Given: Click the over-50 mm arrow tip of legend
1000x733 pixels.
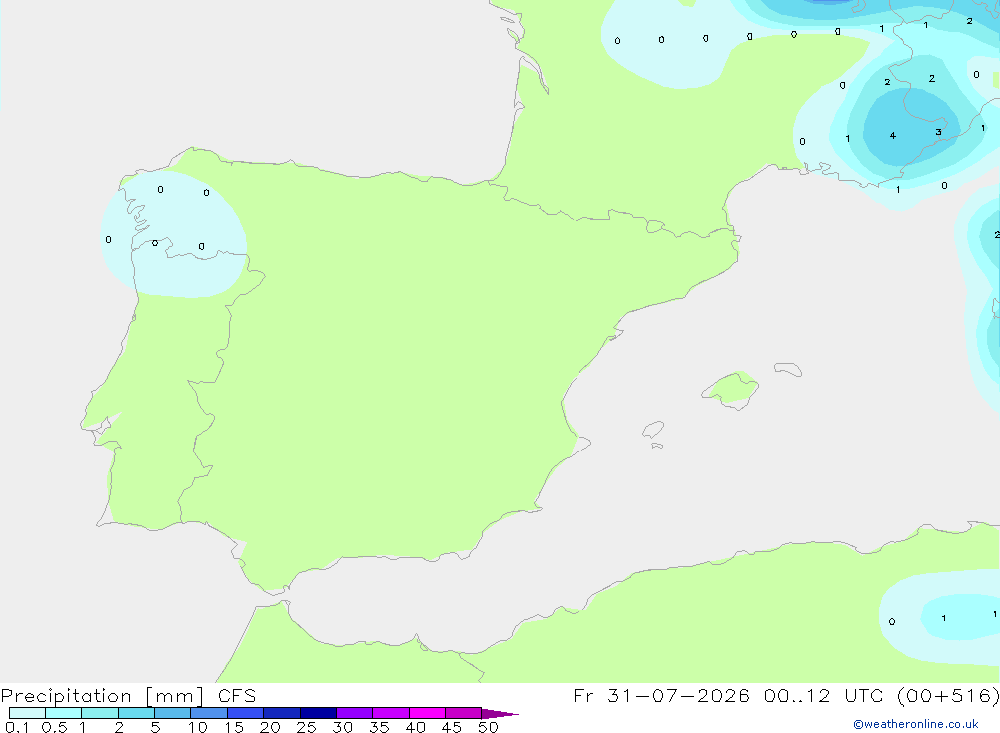Looking at the screenshot, I should tap(501, 713).
